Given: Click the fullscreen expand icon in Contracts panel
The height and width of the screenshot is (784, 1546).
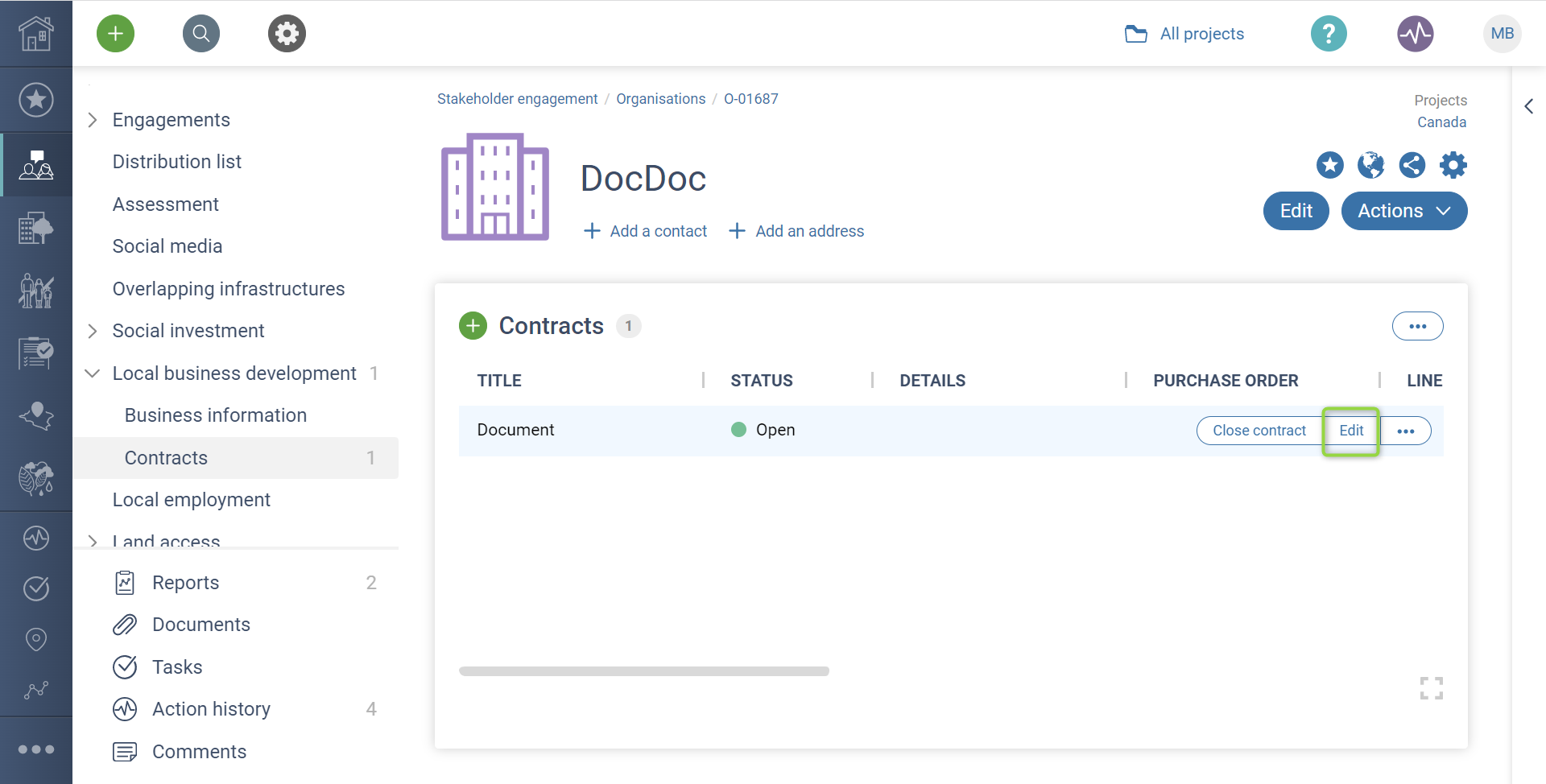Looking at the screenshot, I should click(1432, 688).
